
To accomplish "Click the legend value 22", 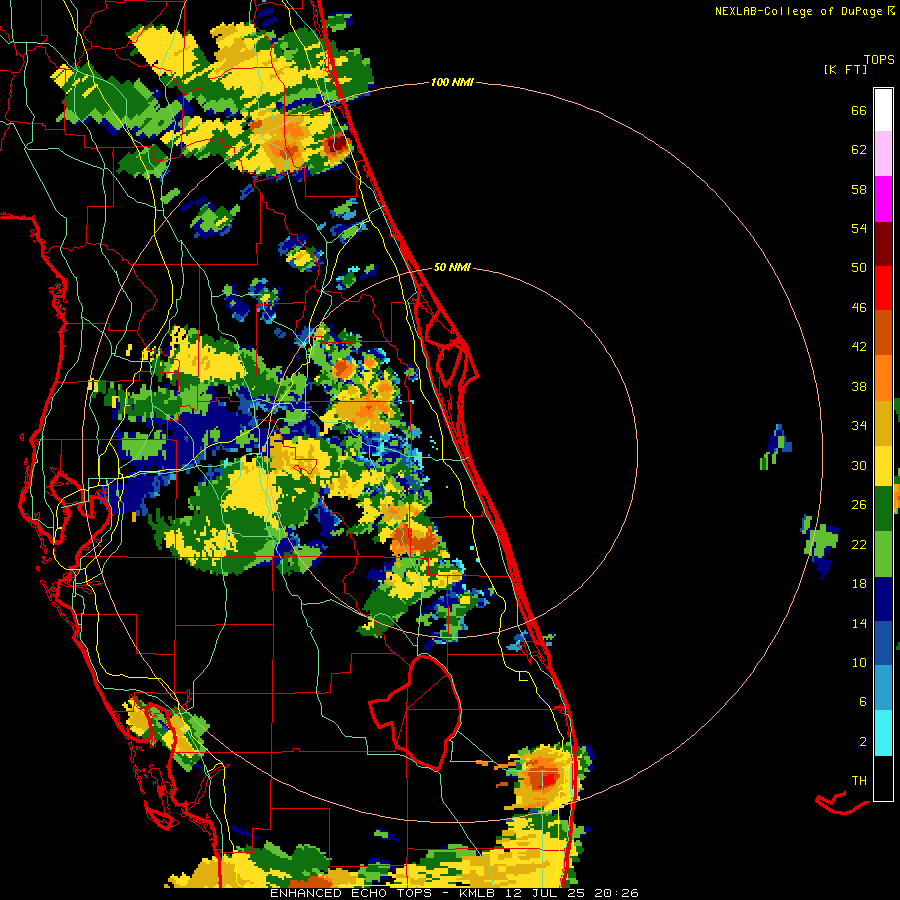I will tap(859, 545).
